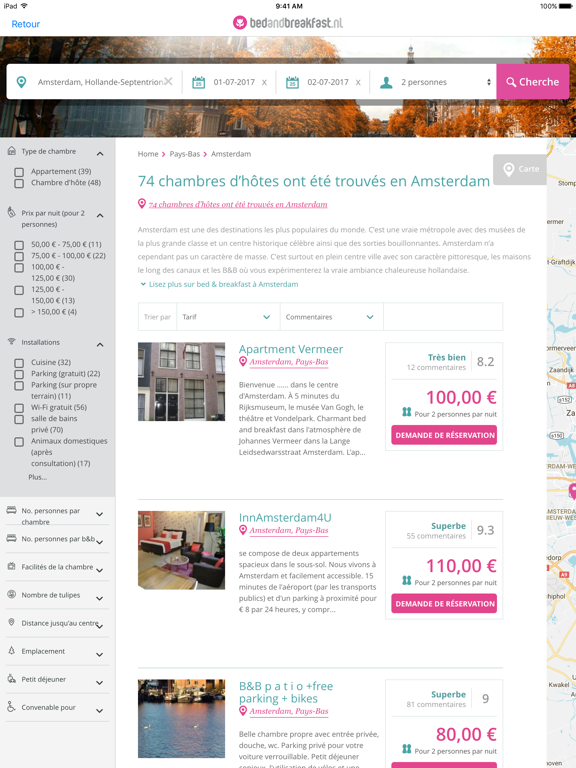This screenshot has height=768, width=576.
Task: Click the location pin icon in search field
Action: [22, 82]
